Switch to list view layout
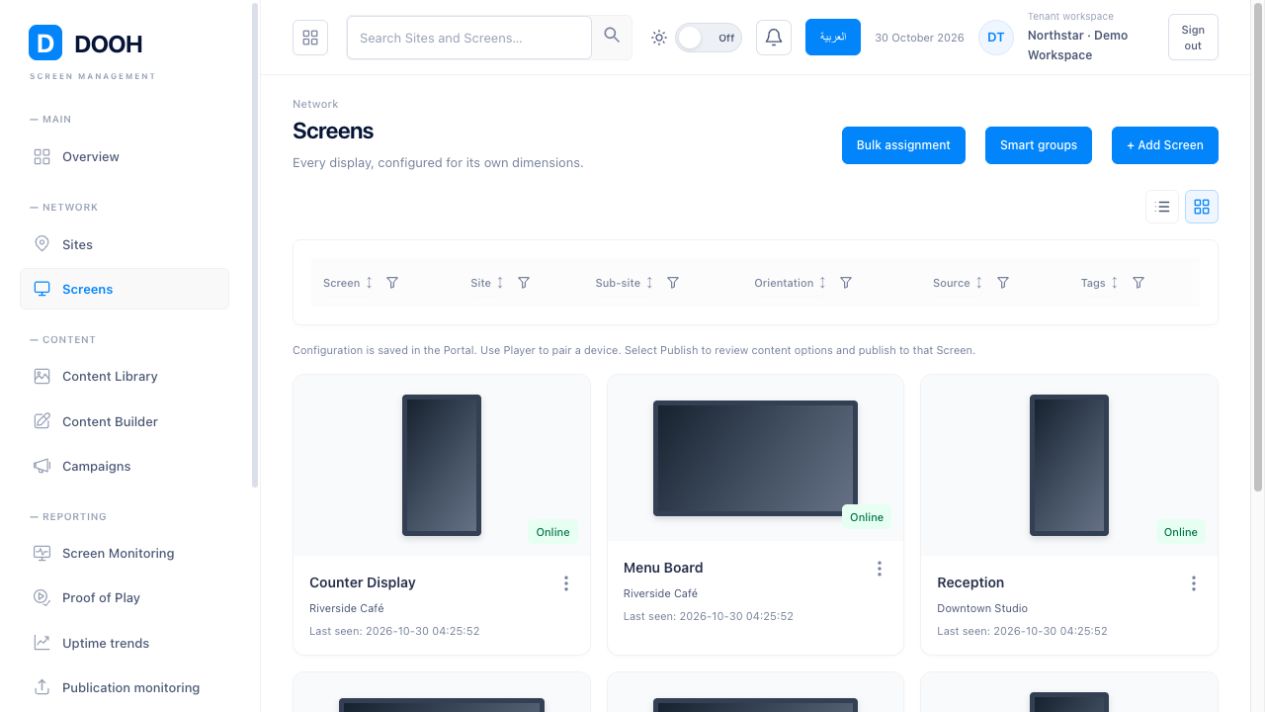 pos(1162,207)
